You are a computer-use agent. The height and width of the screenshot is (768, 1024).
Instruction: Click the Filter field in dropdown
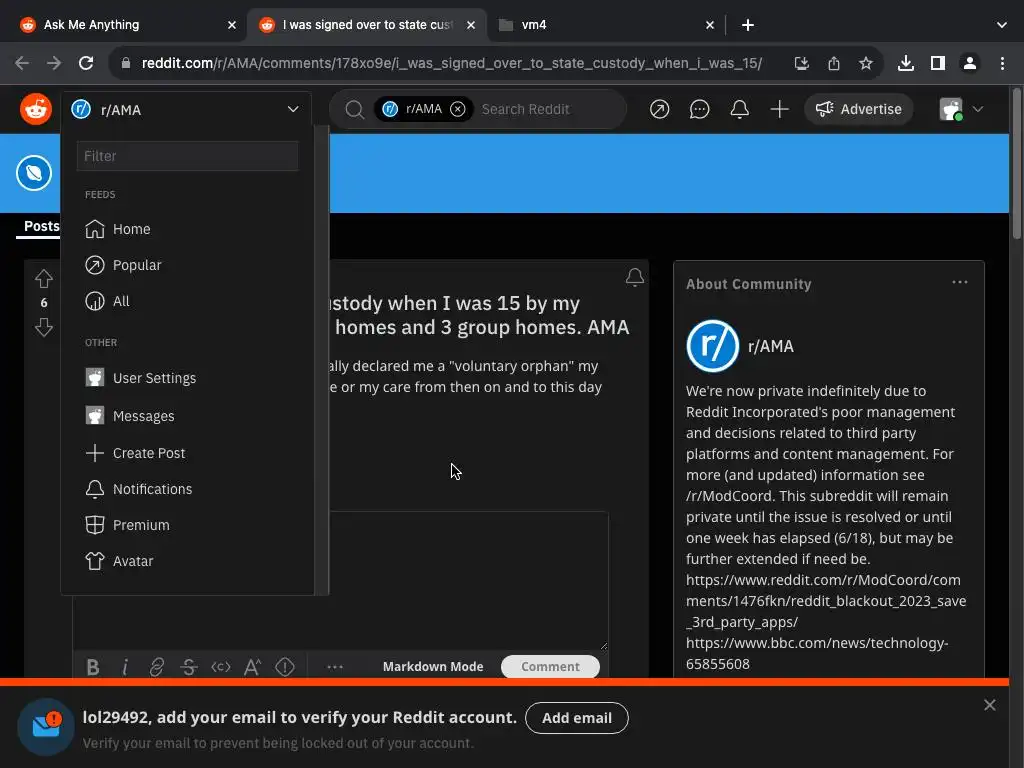tap(187, 156)
